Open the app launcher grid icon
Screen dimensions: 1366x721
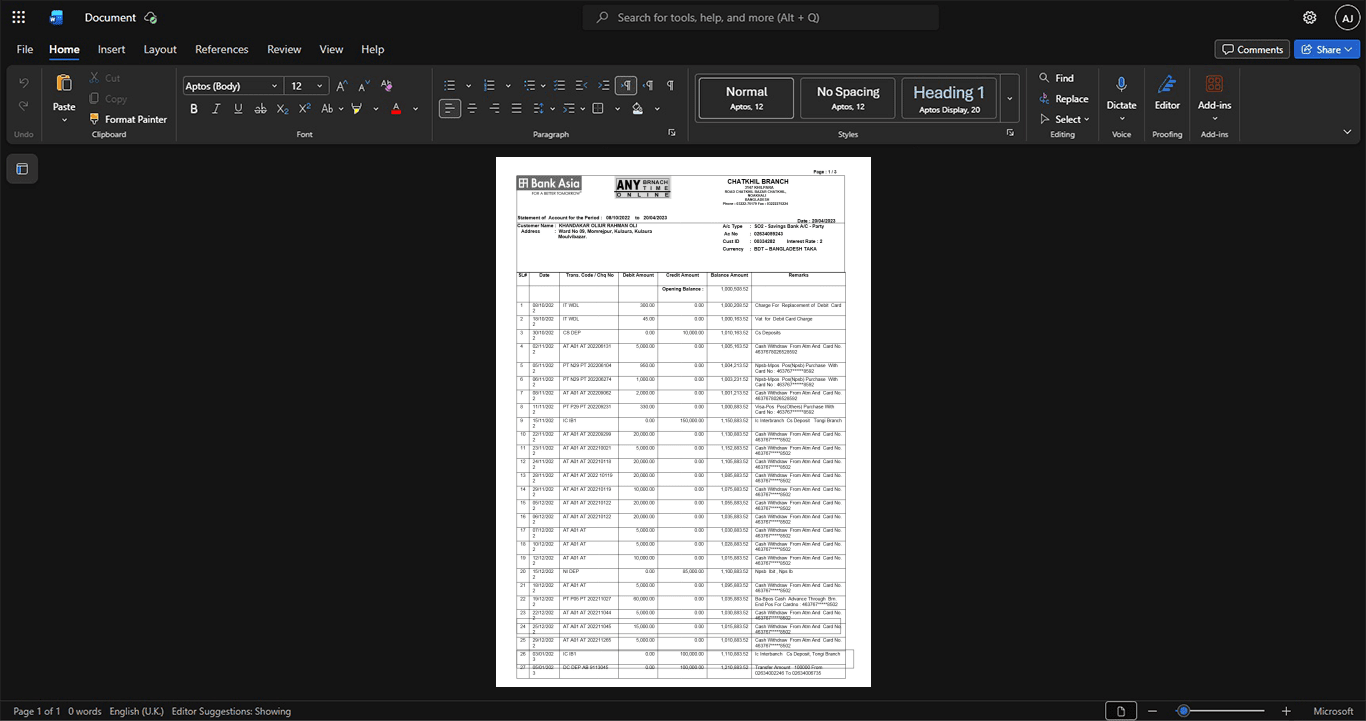(x=18, y=17)
